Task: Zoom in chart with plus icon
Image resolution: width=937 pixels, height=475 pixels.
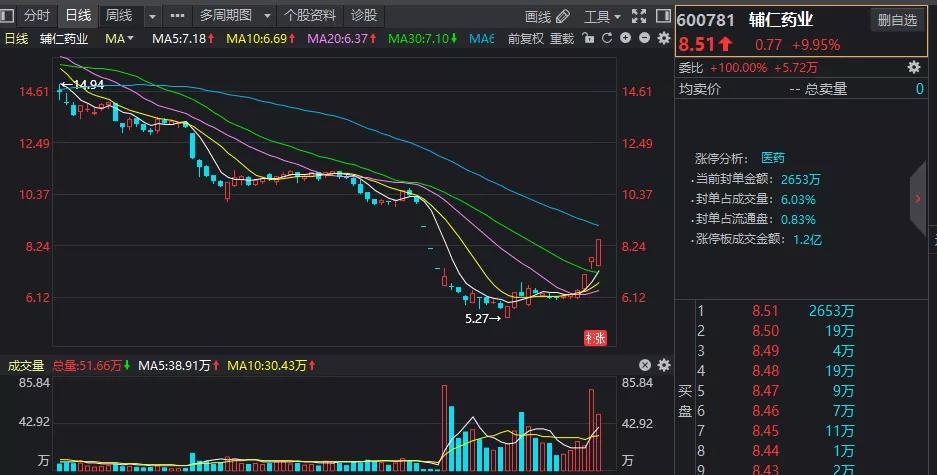Action: click(626, 38)
